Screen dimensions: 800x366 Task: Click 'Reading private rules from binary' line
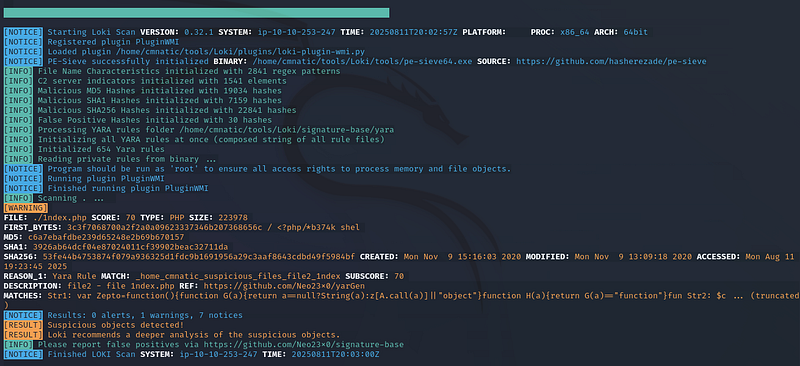127,159
